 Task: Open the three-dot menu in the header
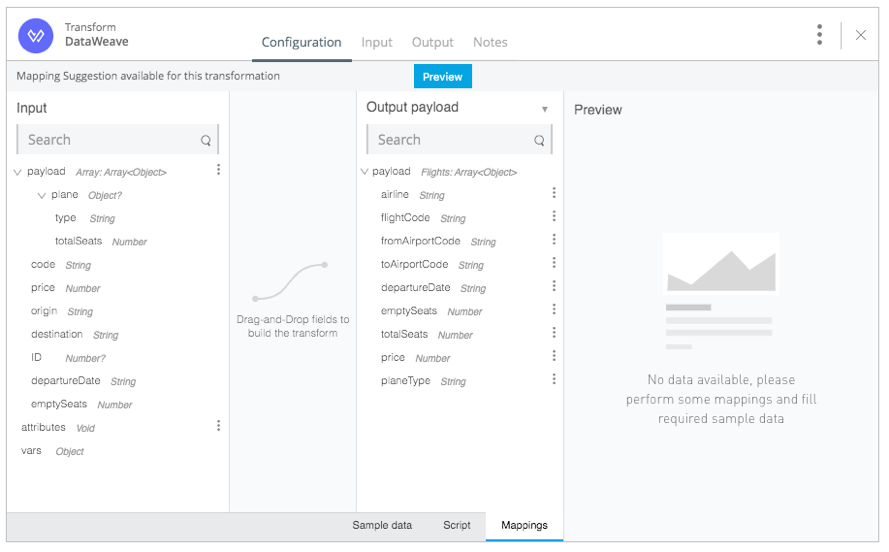pos(819,35)
